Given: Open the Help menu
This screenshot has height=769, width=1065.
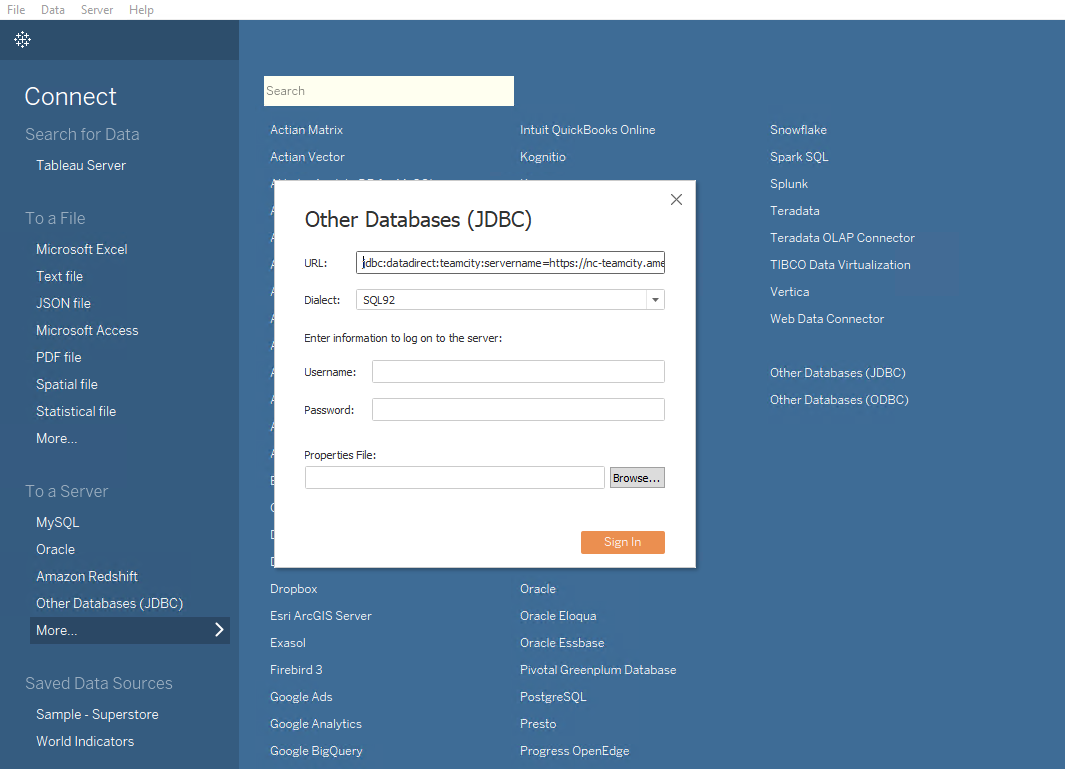Looking at the screenshot, I should [x=141, y=10].
